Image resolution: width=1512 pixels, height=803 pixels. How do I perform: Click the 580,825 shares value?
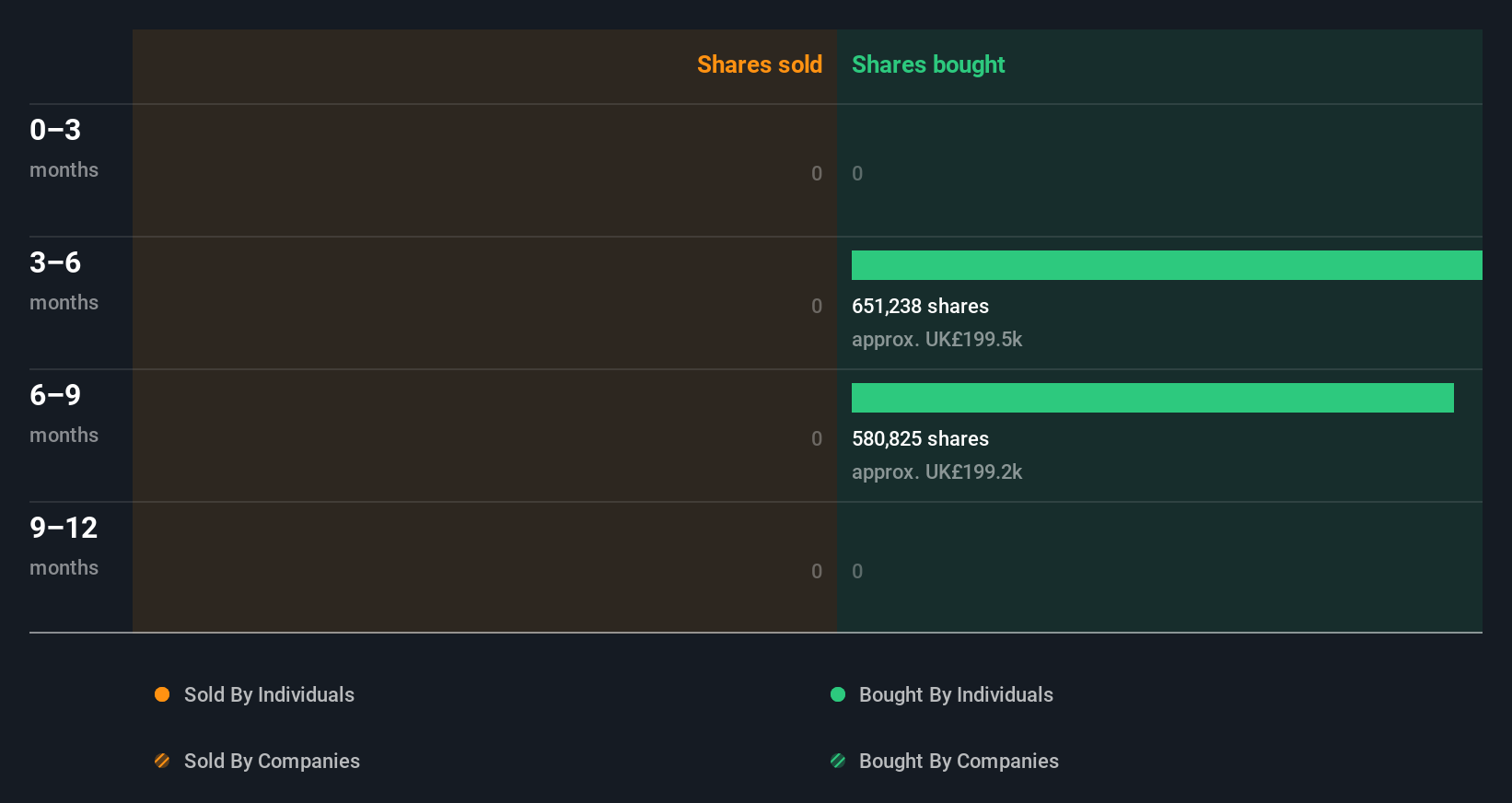tap(920, 439)
